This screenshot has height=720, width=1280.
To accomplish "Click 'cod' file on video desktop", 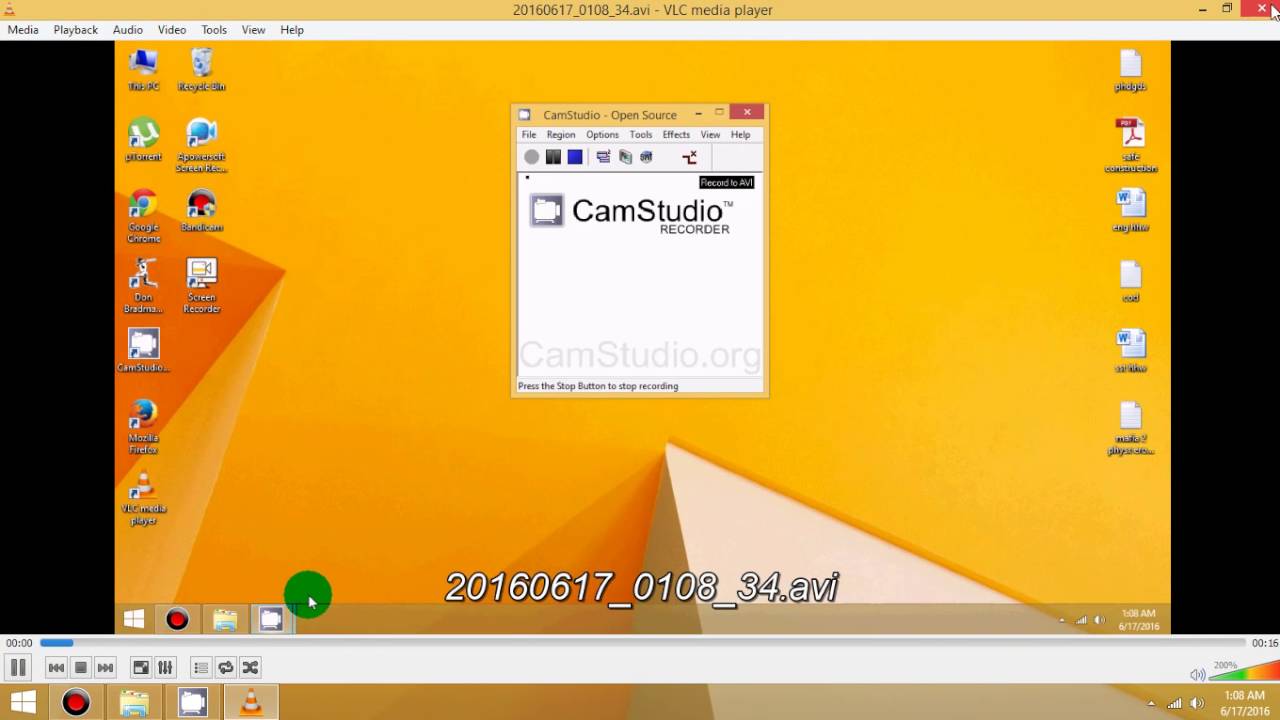I will pyautogui.click(x=1130, y=281).
